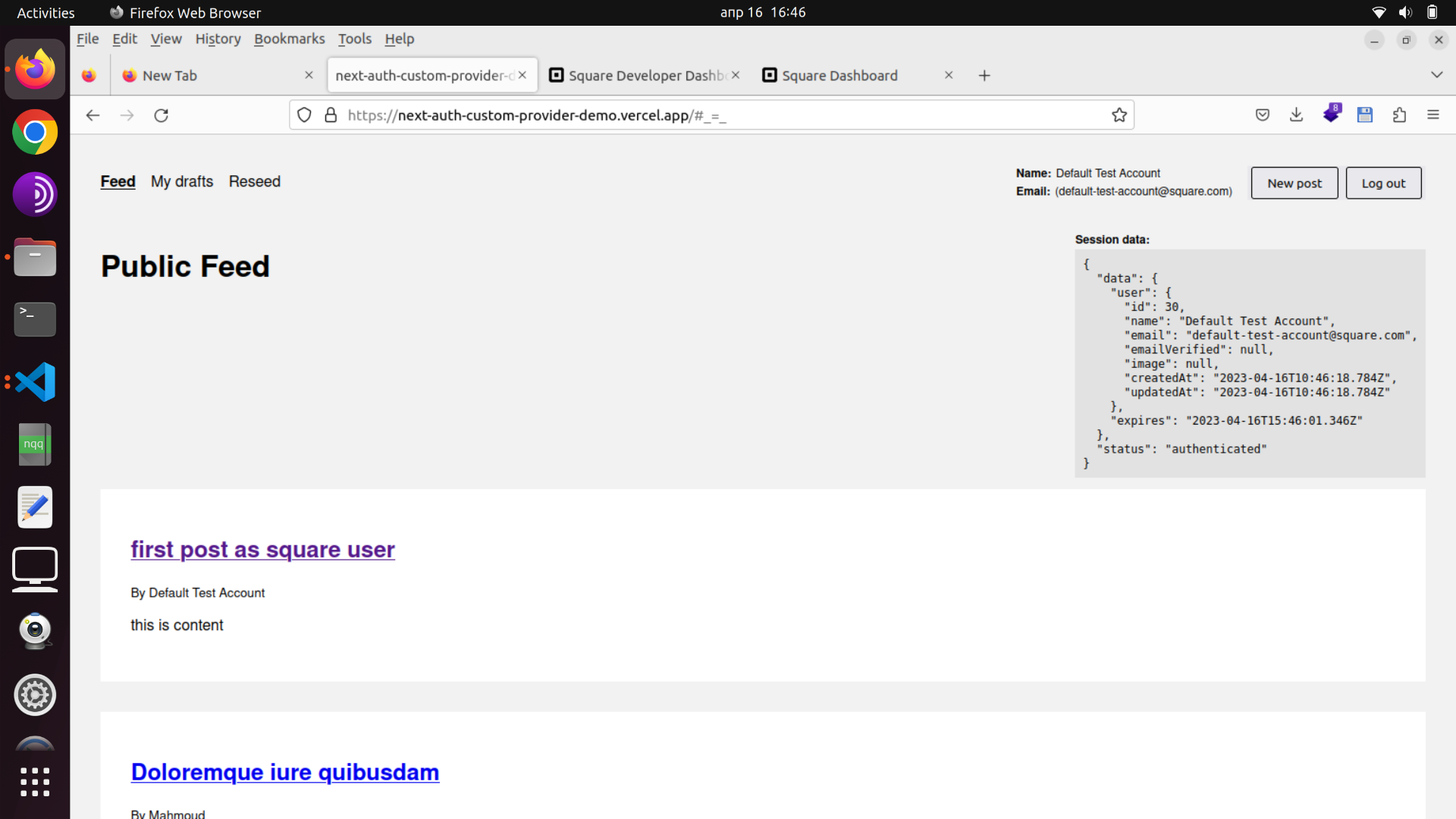Click the VS Code icon in dock
Viewport: 1456px width, 819px height.
pos(35,381)
